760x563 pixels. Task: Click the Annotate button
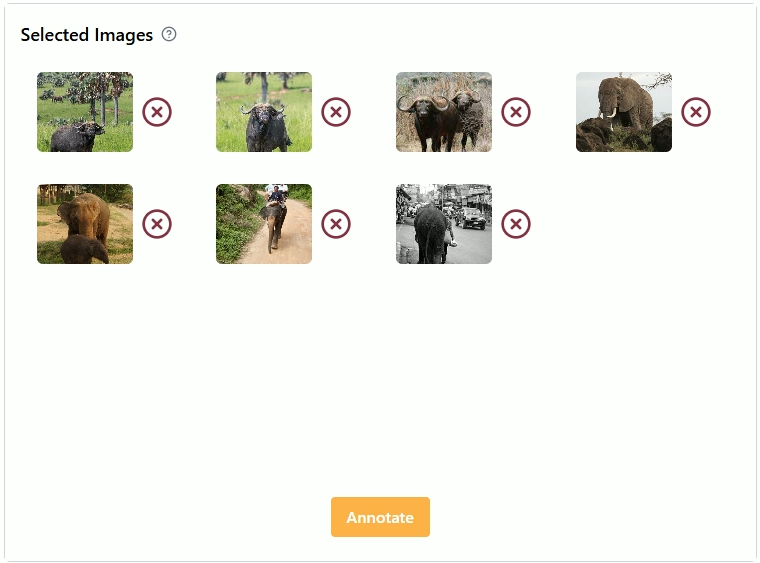(x=380, y=517)
